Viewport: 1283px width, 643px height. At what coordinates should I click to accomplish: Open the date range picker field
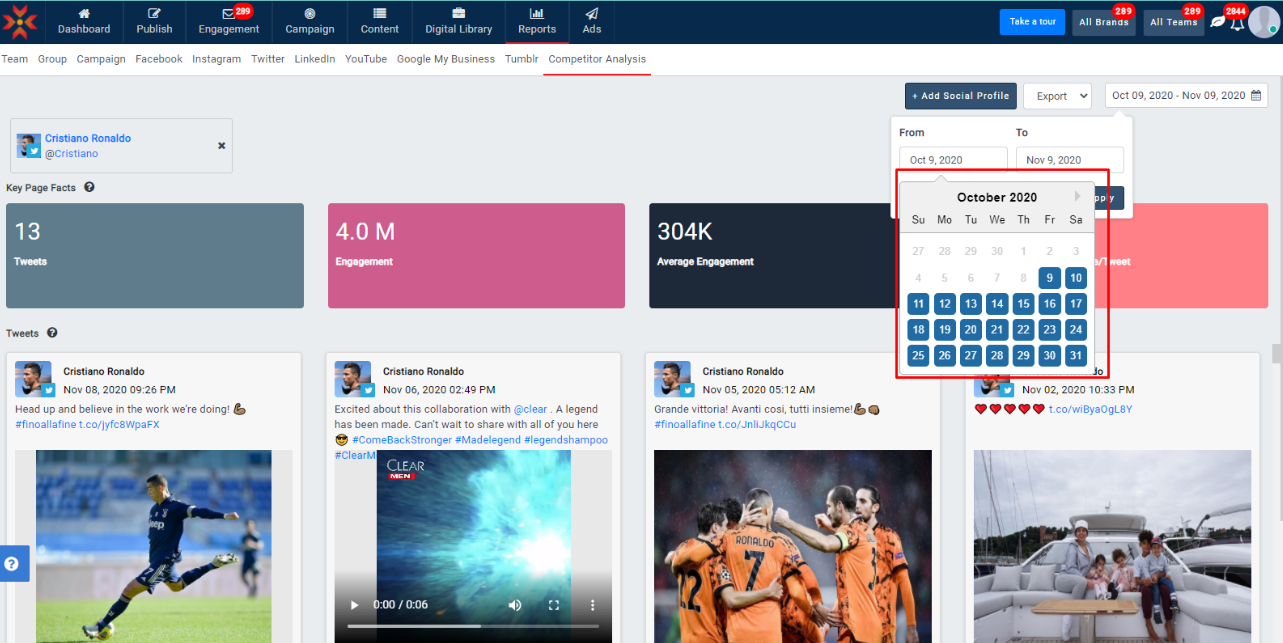coord(1186,96)
